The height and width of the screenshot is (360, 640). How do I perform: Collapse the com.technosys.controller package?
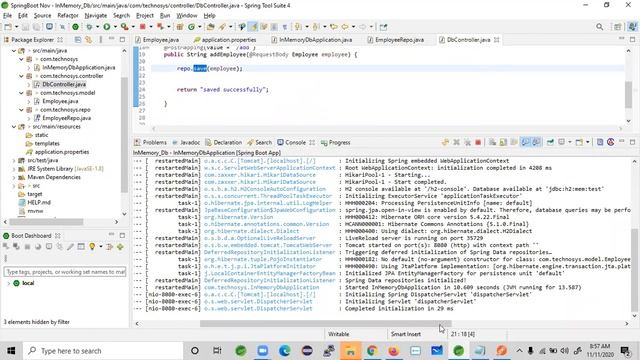tap(21, 76)
